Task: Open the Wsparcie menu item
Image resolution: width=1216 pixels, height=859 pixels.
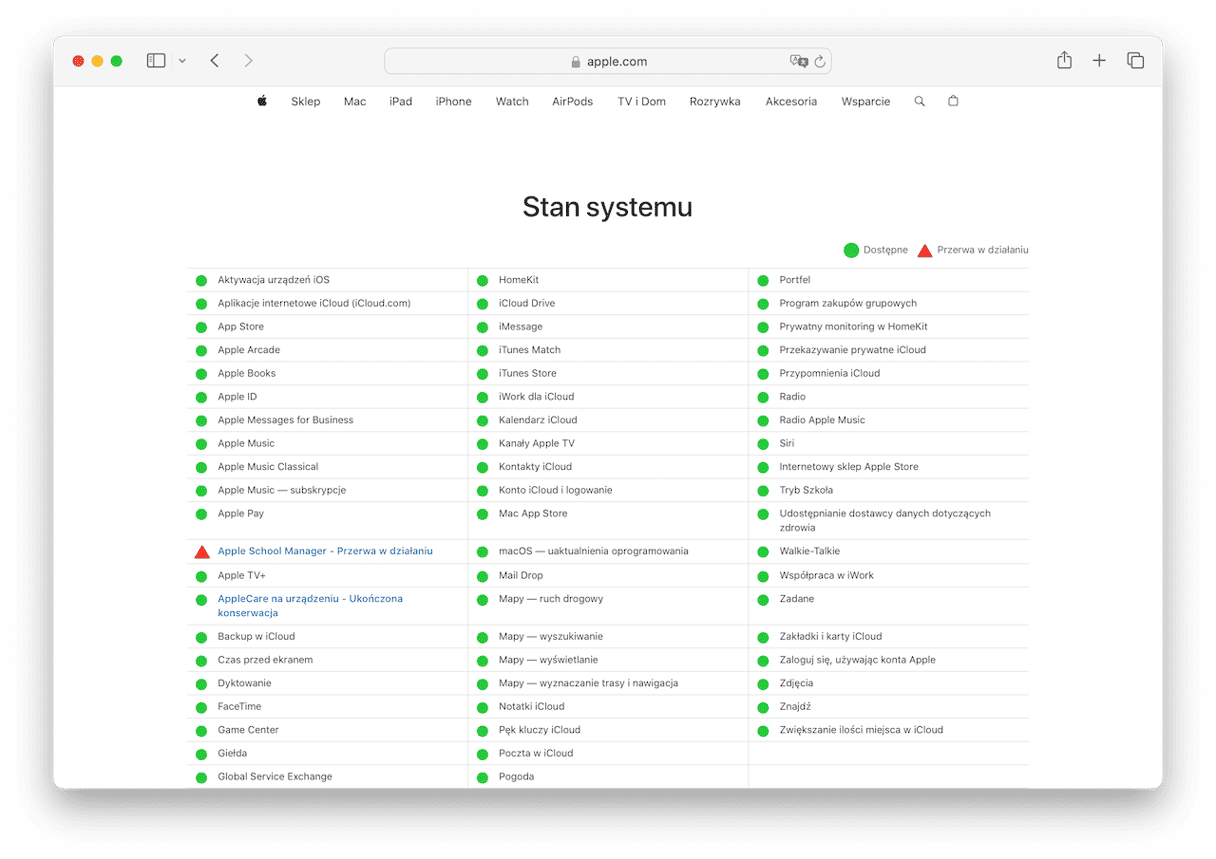Action: coord(866,101)
